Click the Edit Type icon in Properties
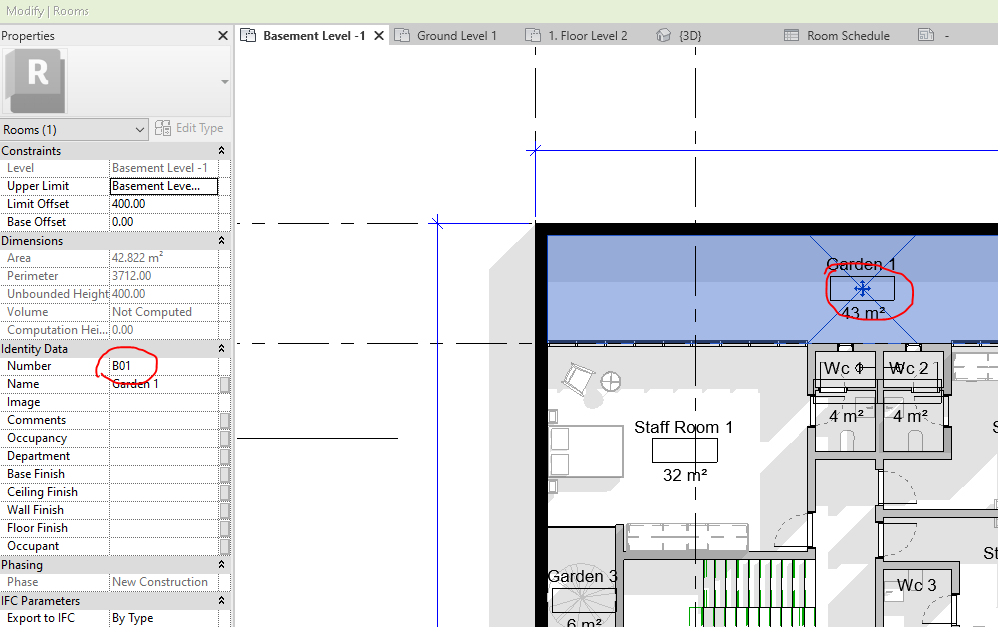The width and height of the screenshot is (998, 627). 162,128
